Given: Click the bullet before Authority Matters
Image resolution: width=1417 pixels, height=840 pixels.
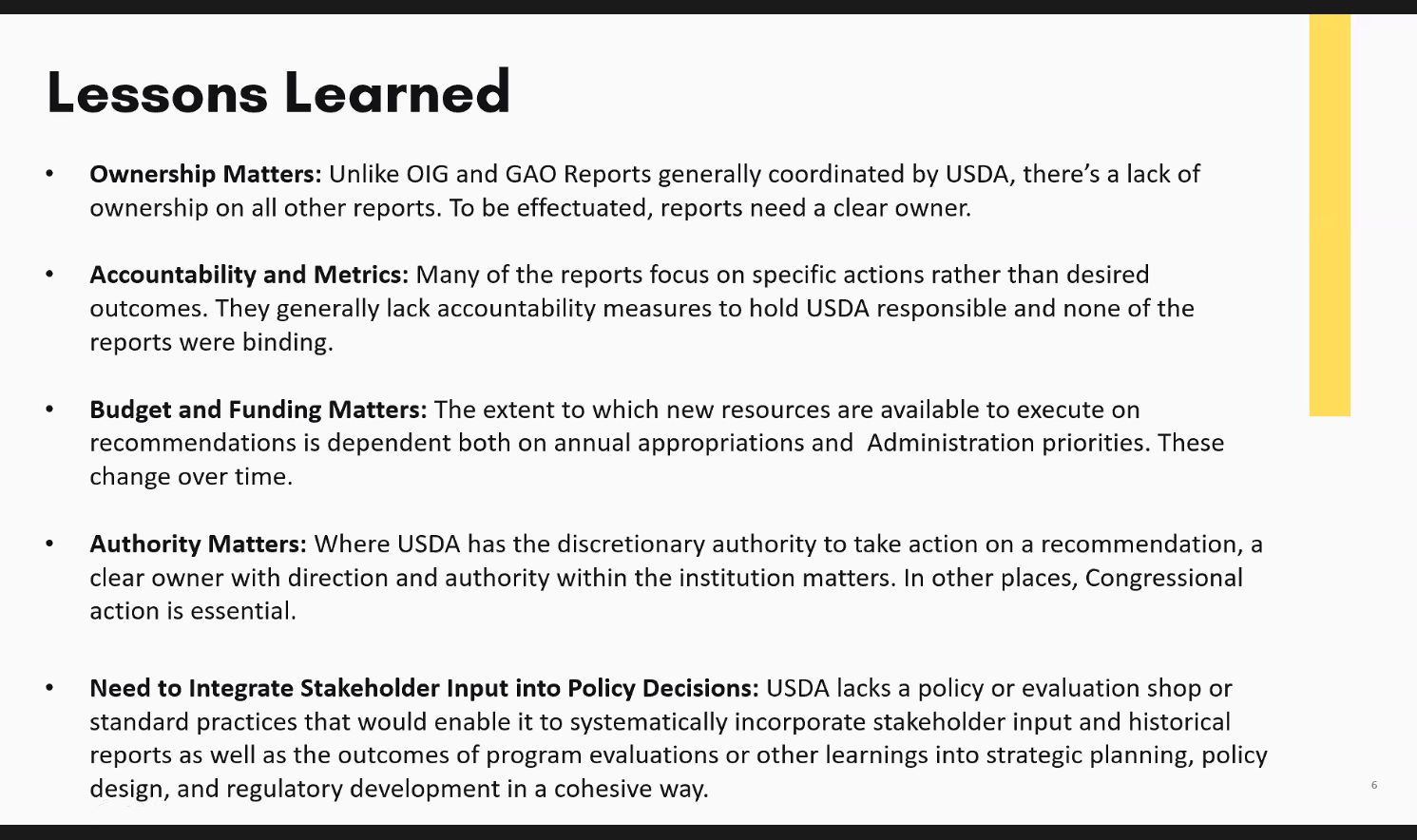Looking at the screenshot, I should point(50,544).
